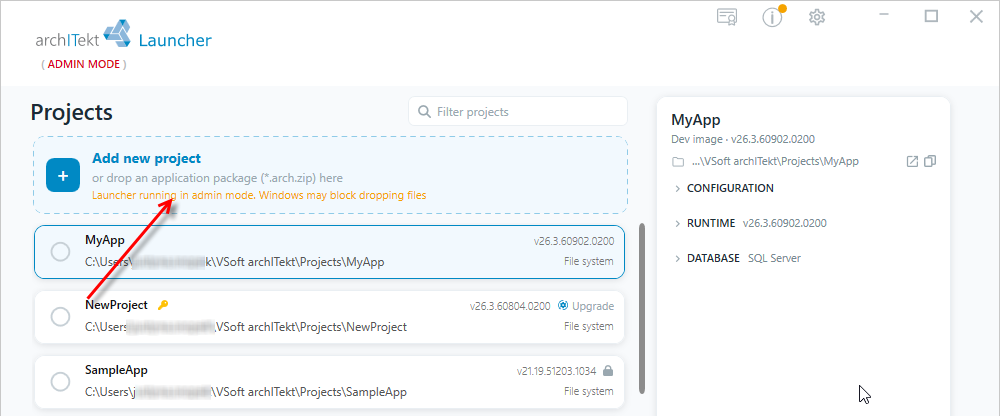Open the settings gear icon
Screen dimensions: 1000x416
pyautogui.click(x=817, y=17)
